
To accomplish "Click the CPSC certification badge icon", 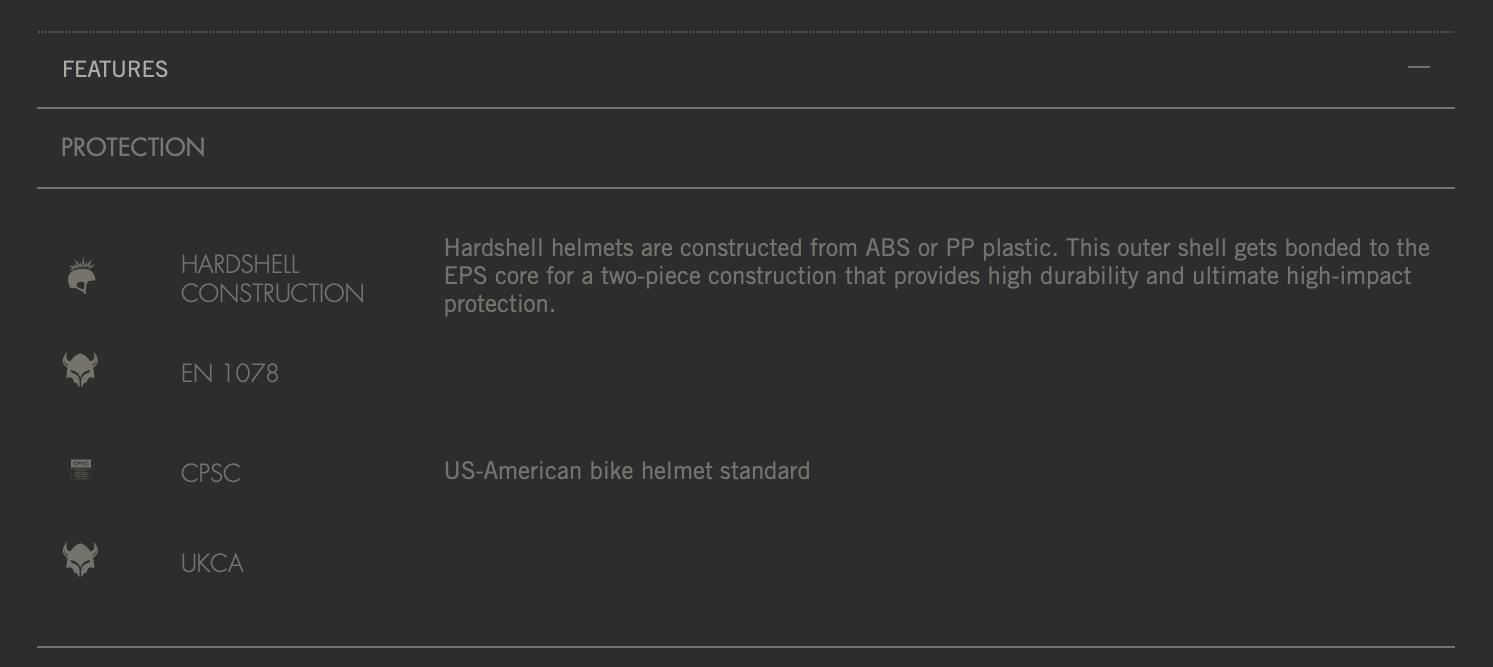I will (x=81, y=469).
